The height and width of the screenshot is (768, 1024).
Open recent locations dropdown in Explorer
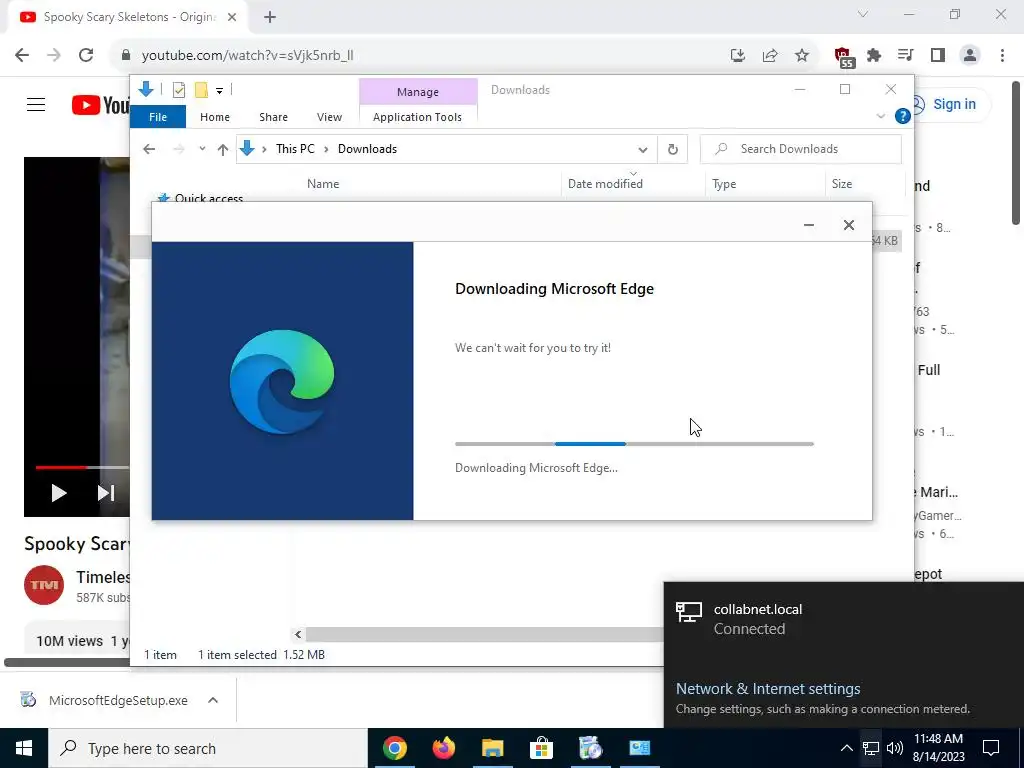point(202,149)
